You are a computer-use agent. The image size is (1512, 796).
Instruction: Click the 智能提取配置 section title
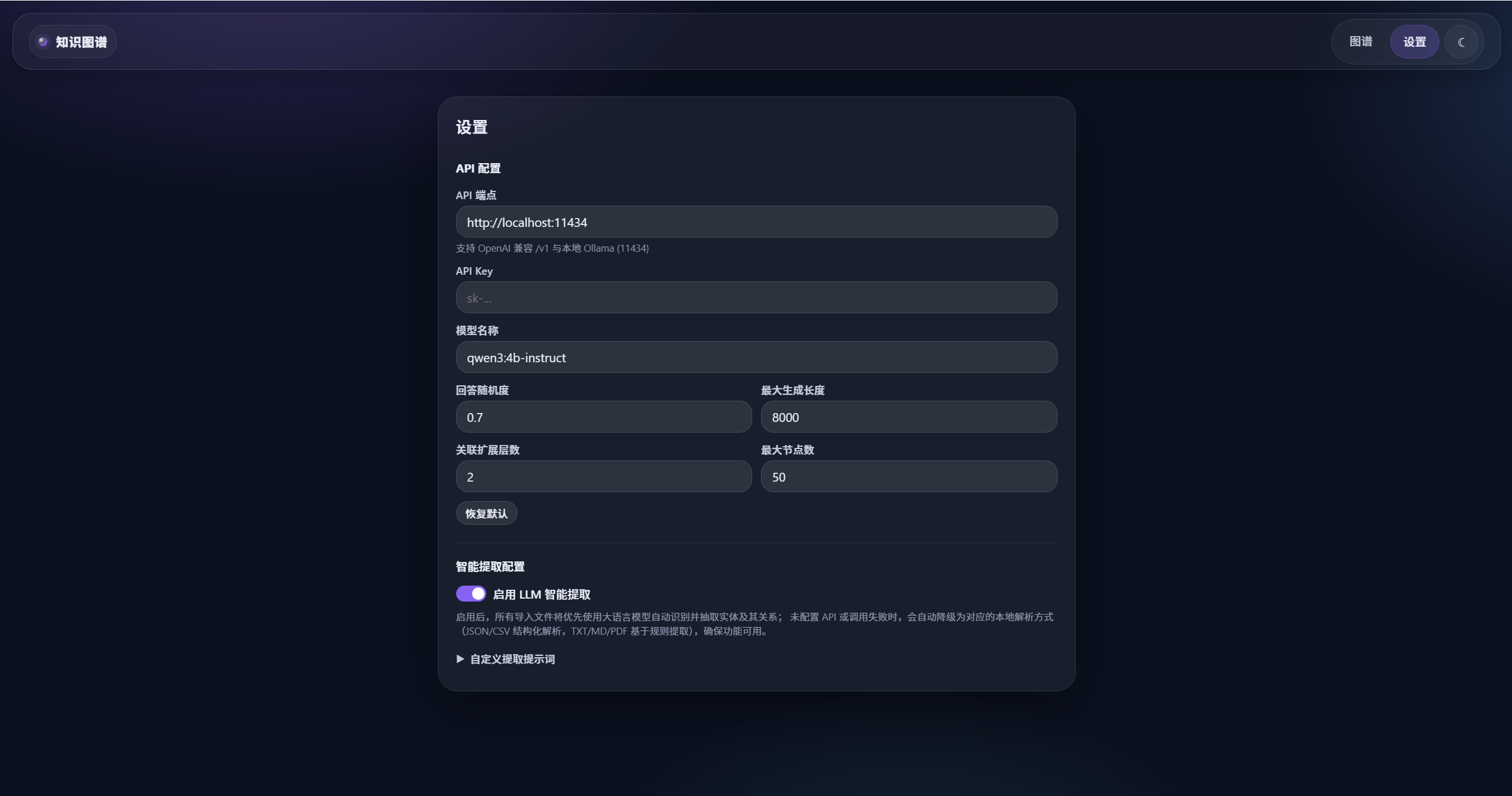(x=489, y=566)
